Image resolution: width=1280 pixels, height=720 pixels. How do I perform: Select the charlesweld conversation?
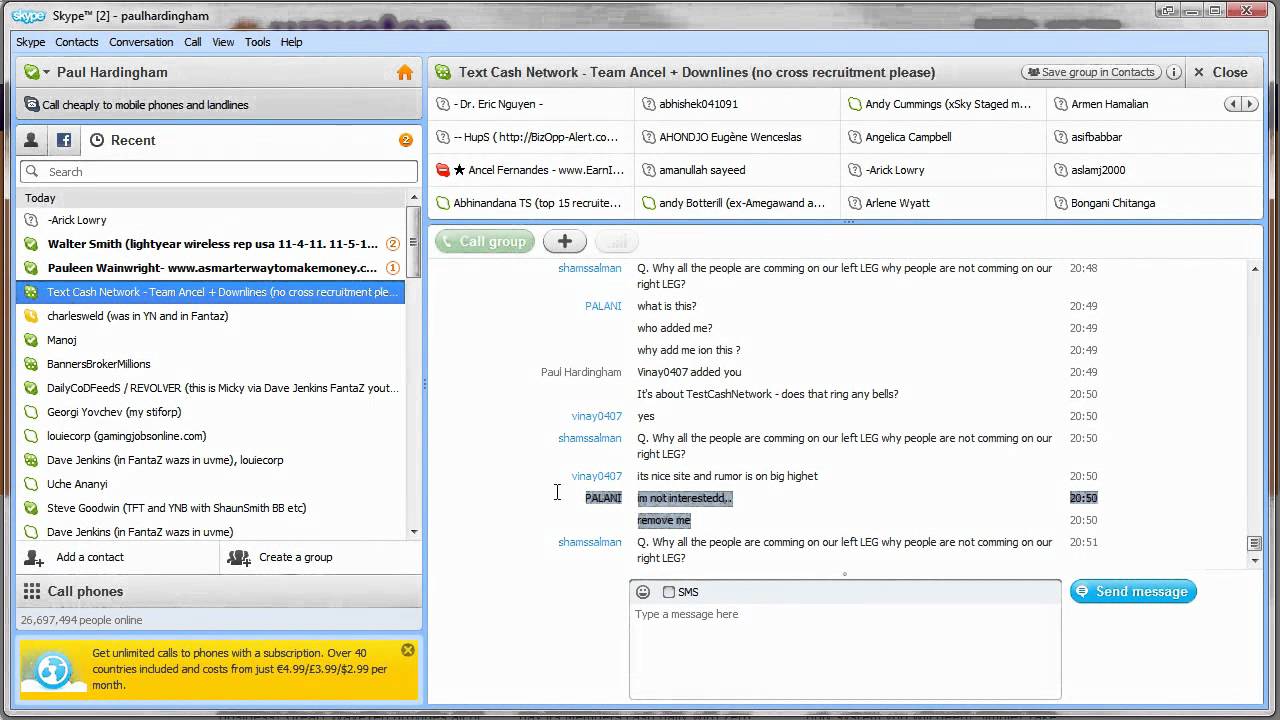click(211, 316)
